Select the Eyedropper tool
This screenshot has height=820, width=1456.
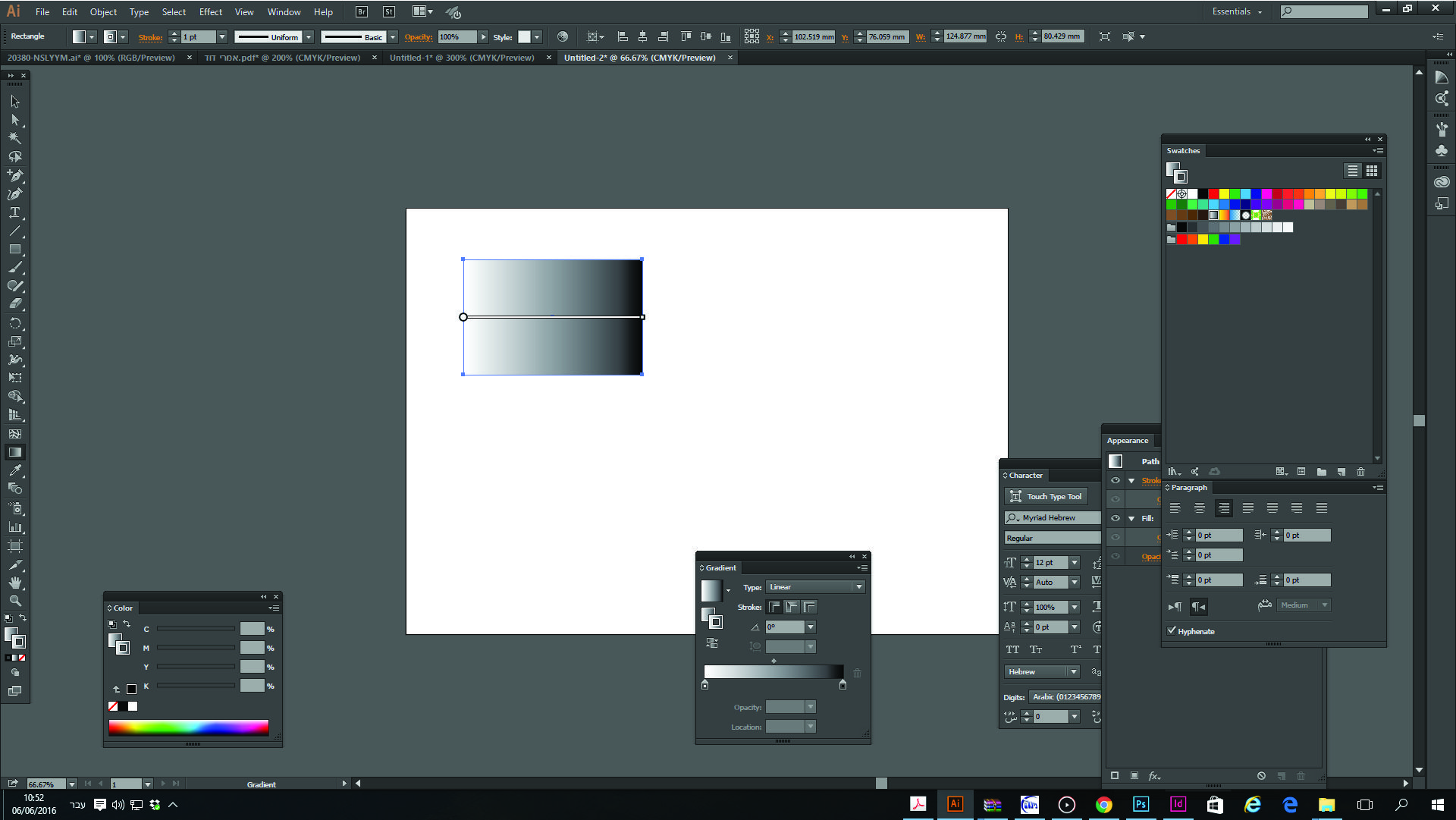[14, 470]
